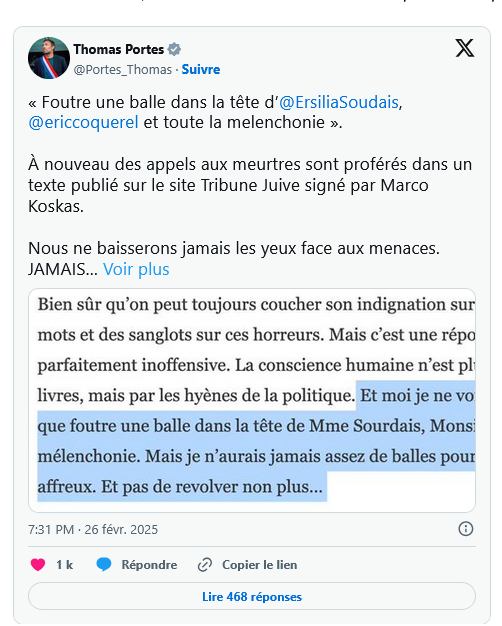
Task: Click the info circle icon
Action: coord(466,529)
